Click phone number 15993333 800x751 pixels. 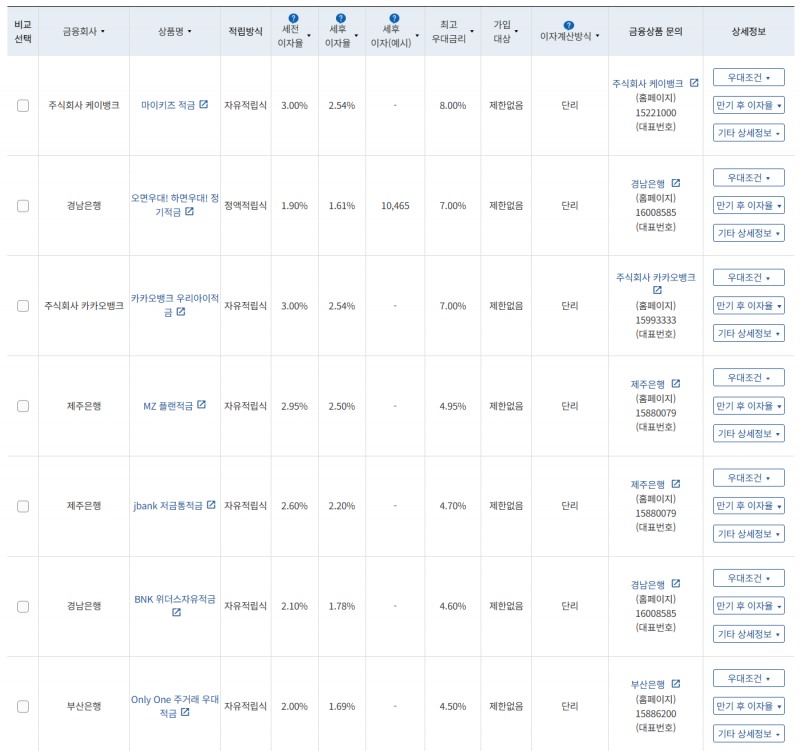(656, 320)
